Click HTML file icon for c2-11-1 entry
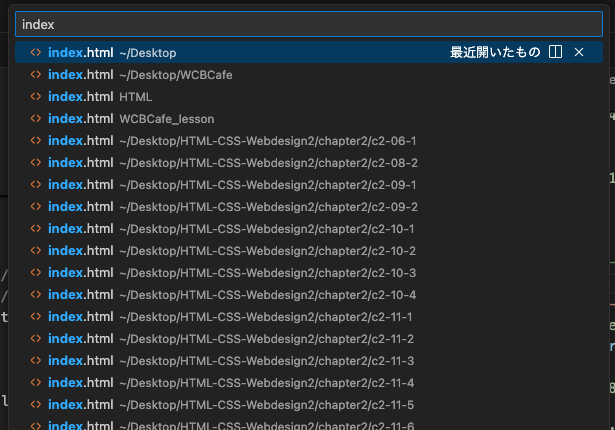 (36, 316)
